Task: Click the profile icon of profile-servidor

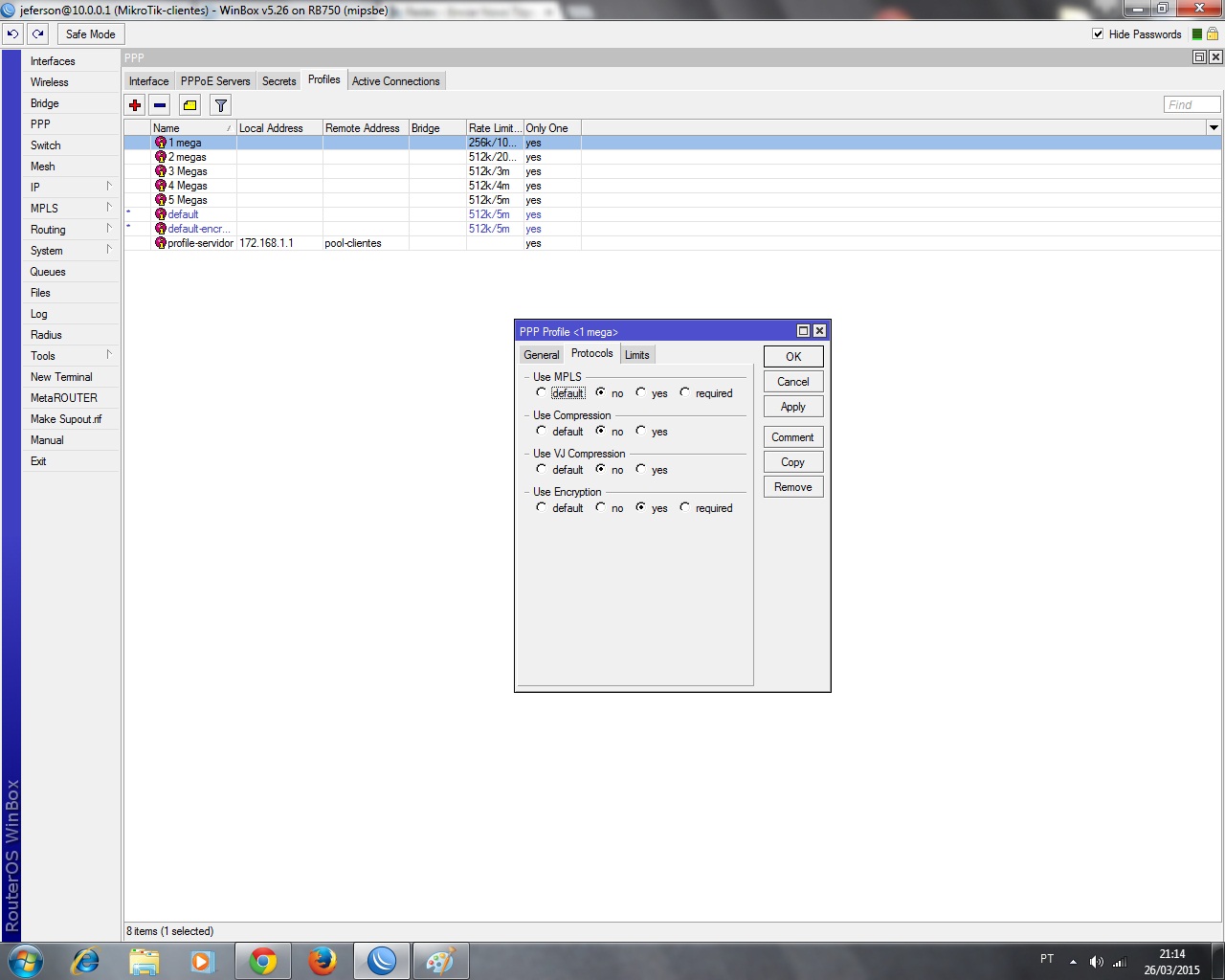Action: (161, 243)
